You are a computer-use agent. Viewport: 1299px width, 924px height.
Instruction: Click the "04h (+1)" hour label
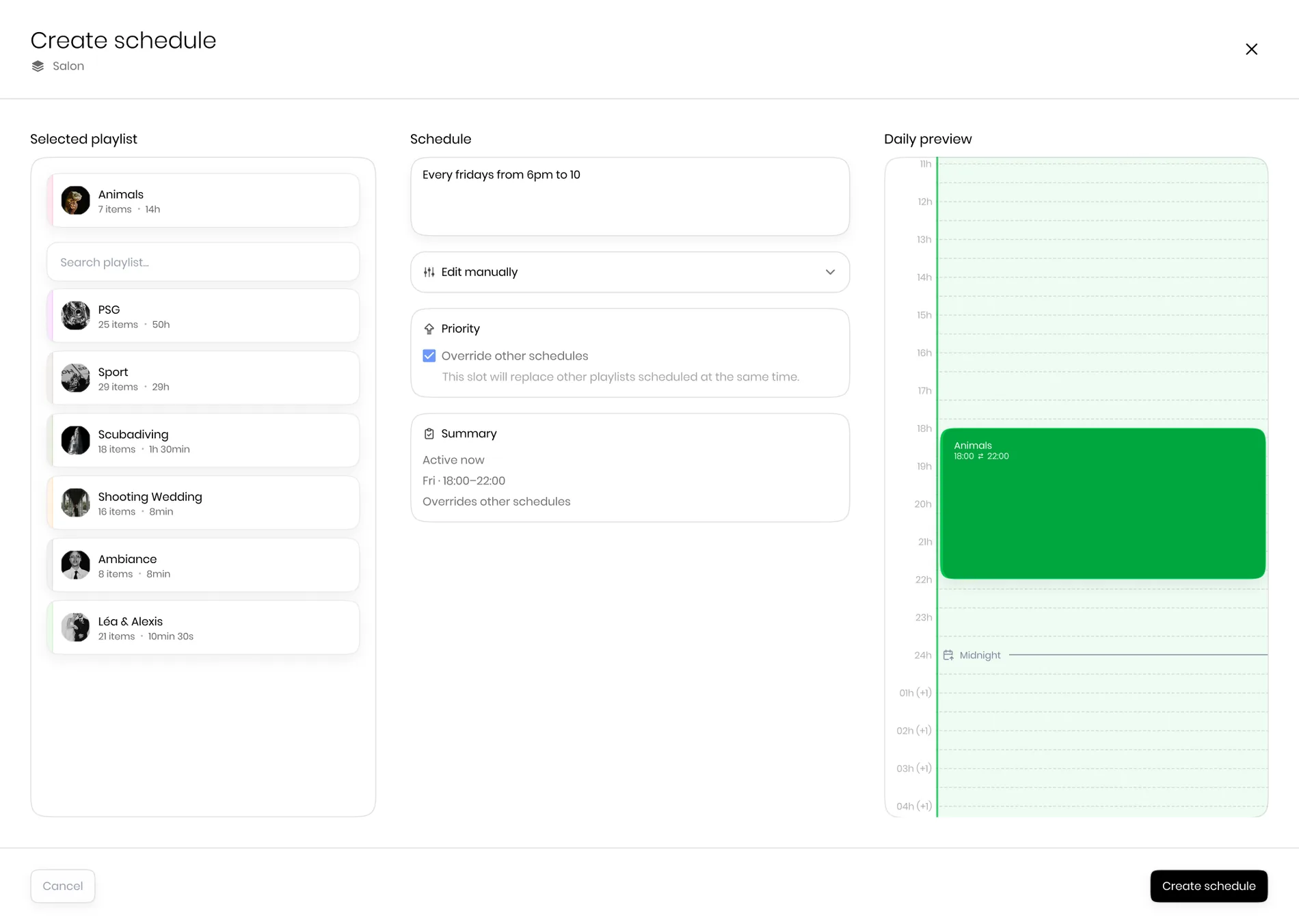point(914,806)
